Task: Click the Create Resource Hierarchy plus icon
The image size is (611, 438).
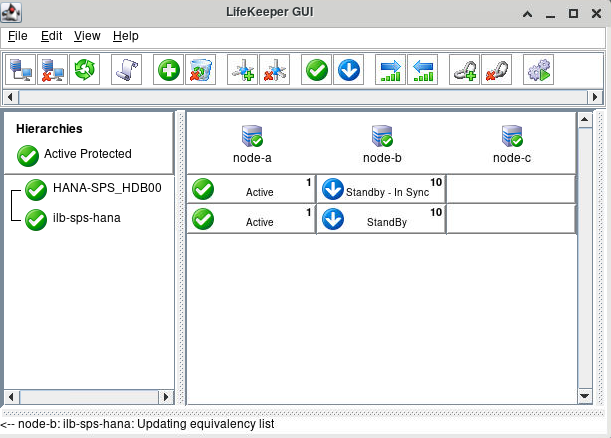Action: tap(169, 70)
